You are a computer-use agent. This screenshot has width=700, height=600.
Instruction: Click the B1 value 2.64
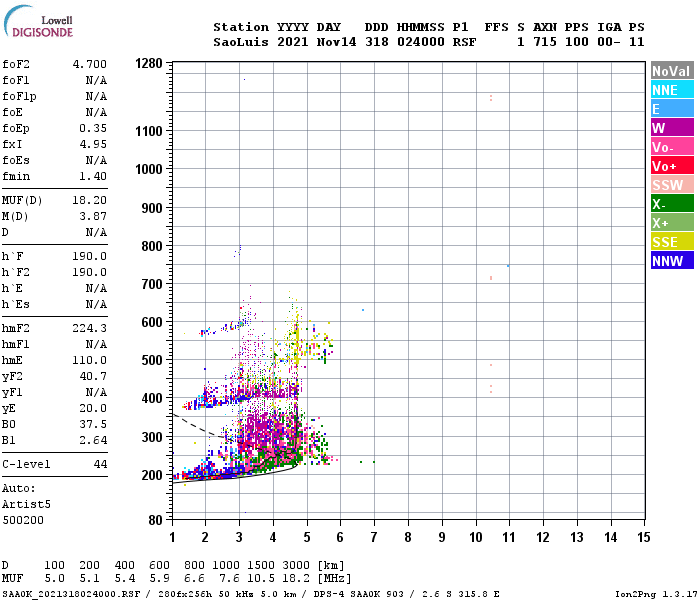93,440
